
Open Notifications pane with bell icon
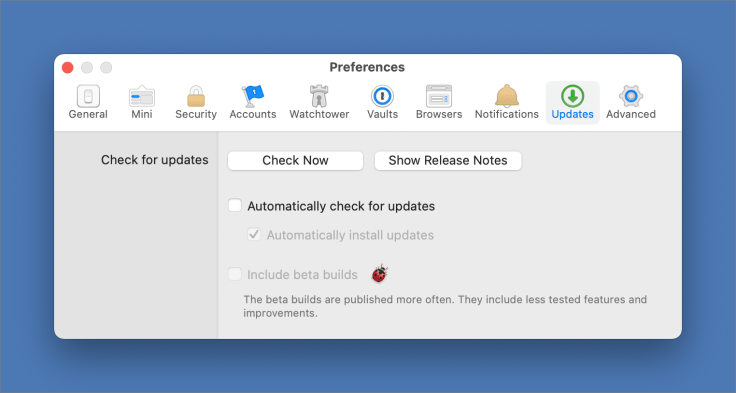pyautogui.click(x=506, y=102)
